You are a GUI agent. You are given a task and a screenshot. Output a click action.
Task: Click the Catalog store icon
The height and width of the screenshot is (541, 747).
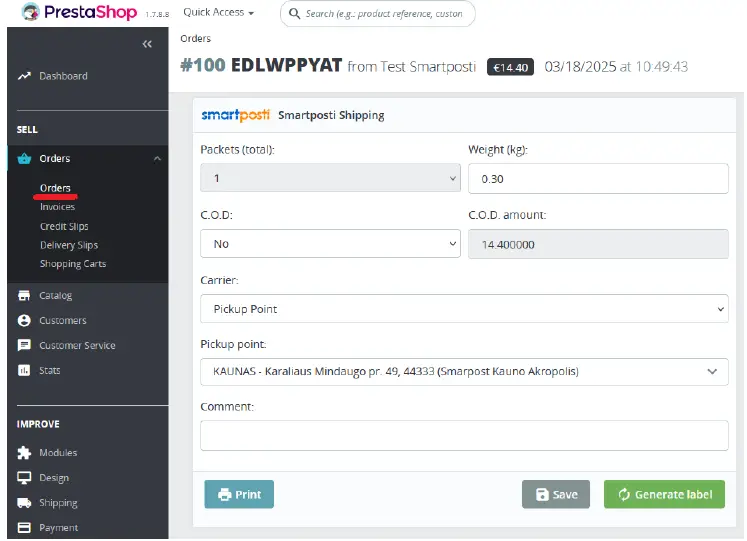[x=24, y=295]
